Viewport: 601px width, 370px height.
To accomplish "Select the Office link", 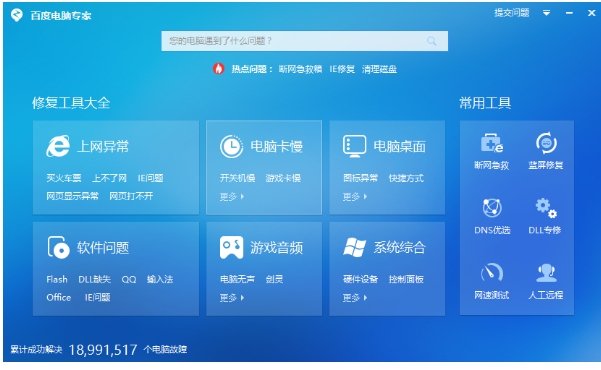I will 59,298.
